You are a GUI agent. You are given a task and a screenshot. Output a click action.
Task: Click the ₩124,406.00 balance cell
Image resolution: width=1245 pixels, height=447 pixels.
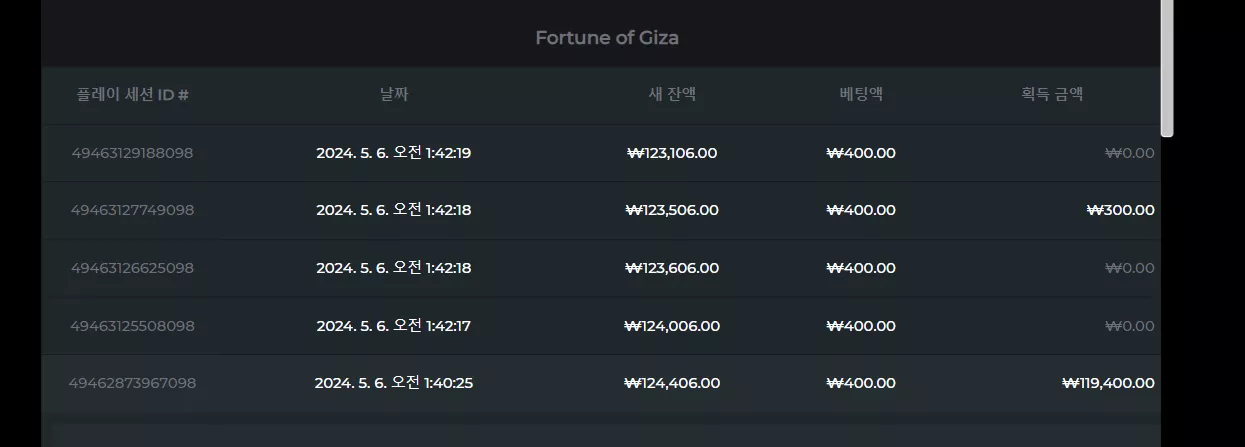click(672, 383)
